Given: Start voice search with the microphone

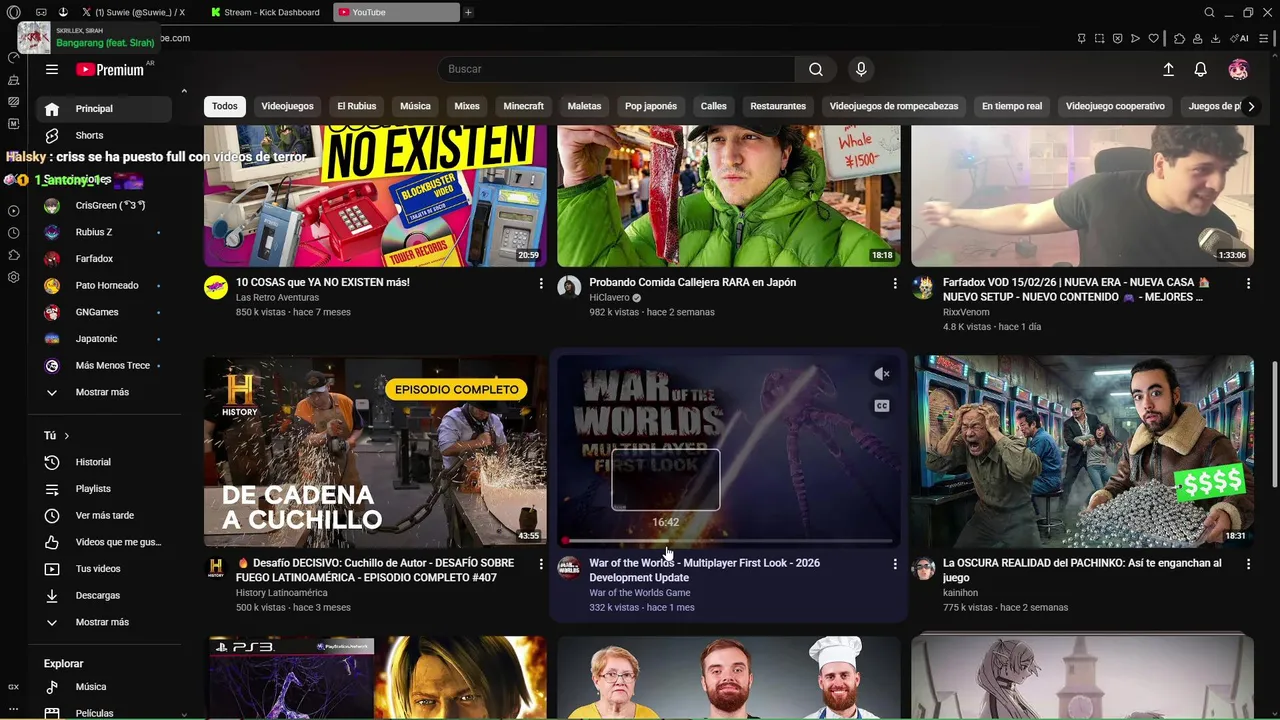Looking at the screenshot, I should 861,69.
